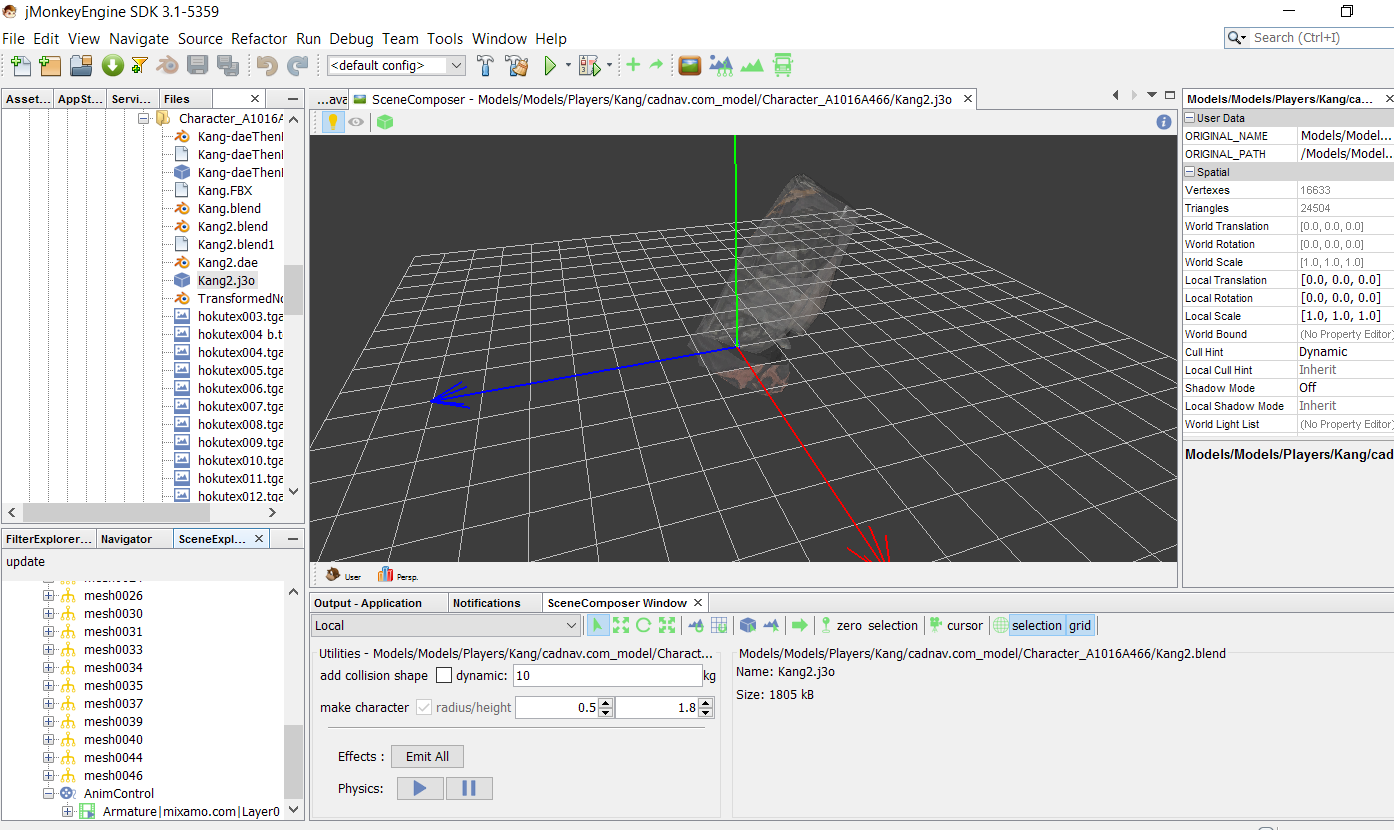
Task: Select the Kang.FBX file
Action: pos(225,190)
